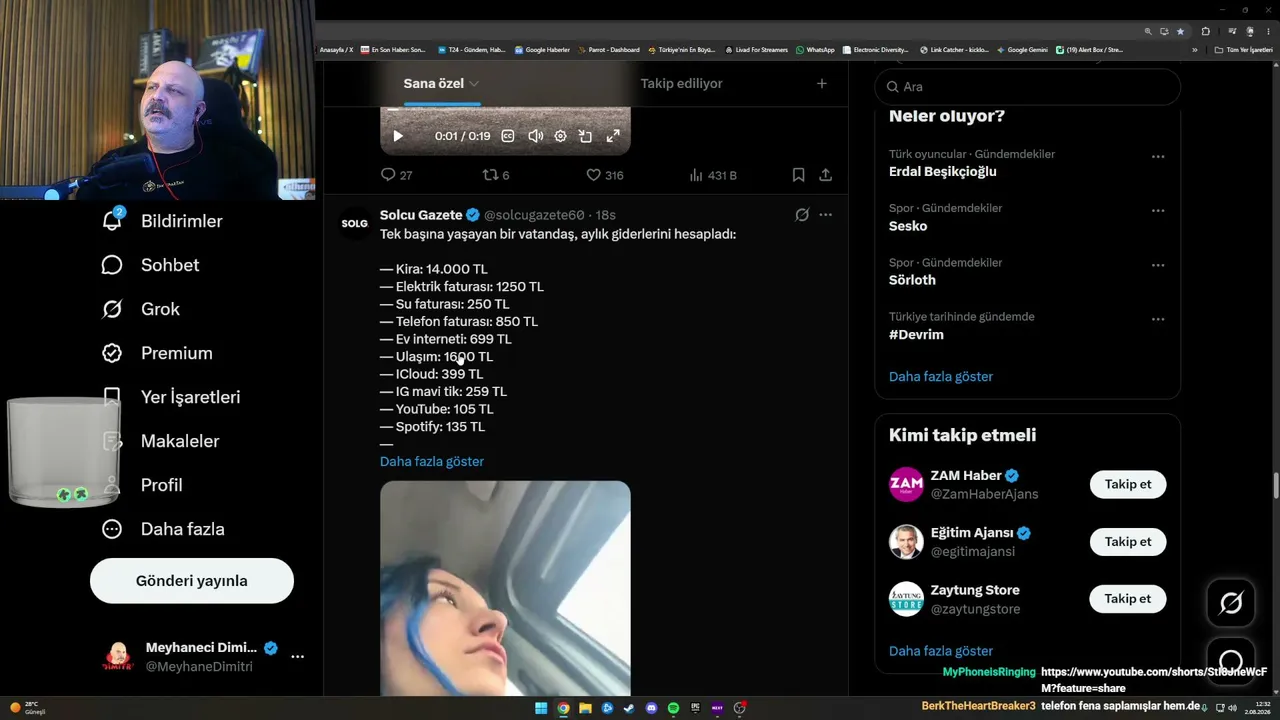Open the WhatsApp bookmark

(815, 50)
